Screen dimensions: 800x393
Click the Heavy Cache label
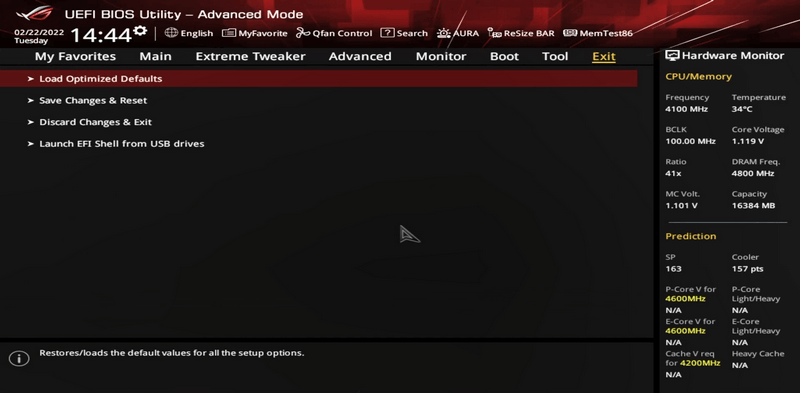coord(757,354)
